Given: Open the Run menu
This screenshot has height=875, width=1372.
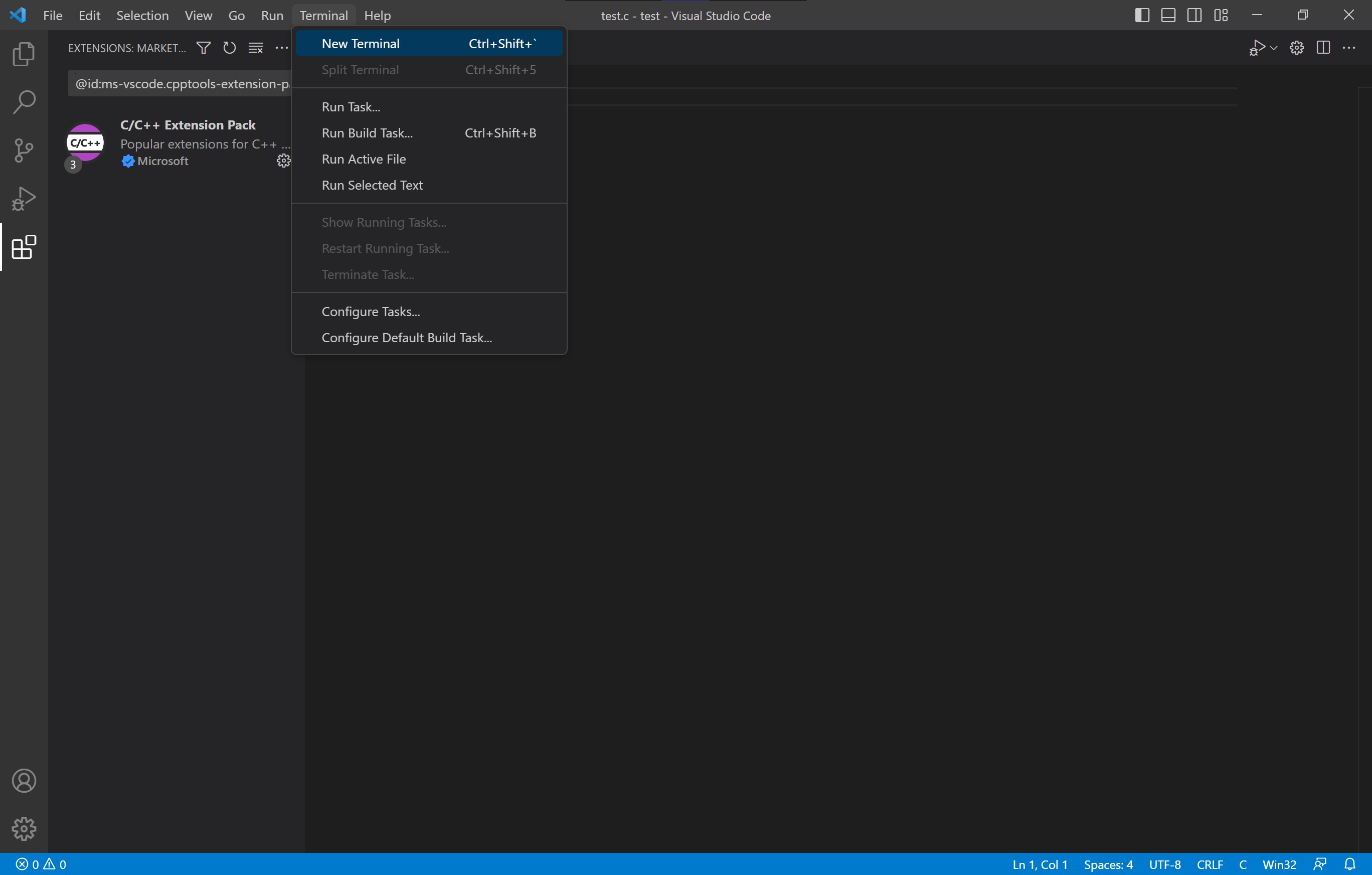Looking at the screenshot, I should click(272, 16).
